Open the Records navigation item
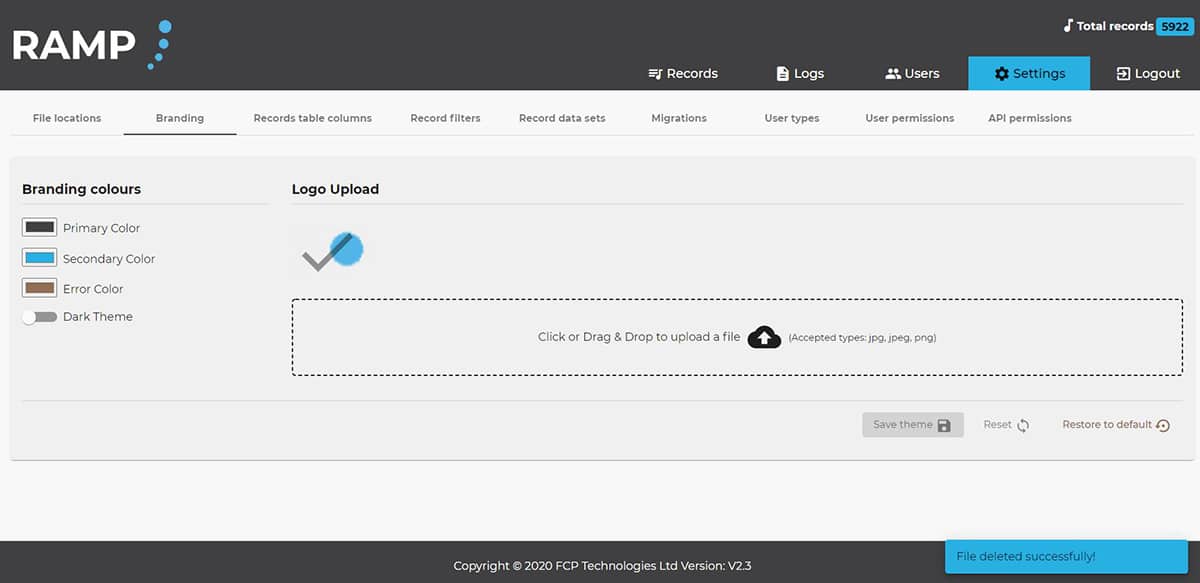Image resolution: width=1200 pixels, height=583 pixels. pyautogui.click(x=683, y=73)
